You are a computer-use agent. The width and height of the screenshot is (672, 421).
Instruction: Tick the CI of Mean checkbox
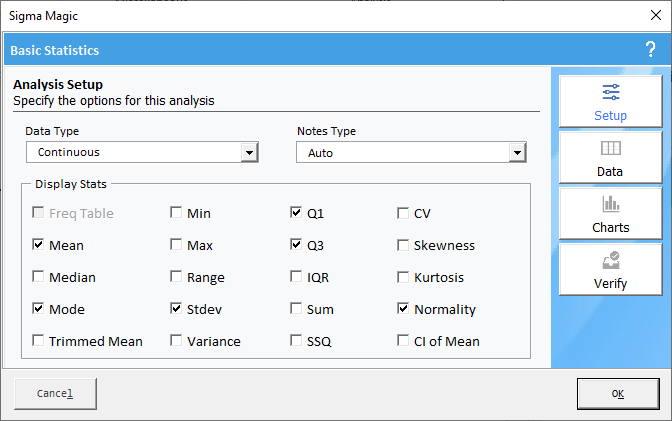tap(403, 341)
